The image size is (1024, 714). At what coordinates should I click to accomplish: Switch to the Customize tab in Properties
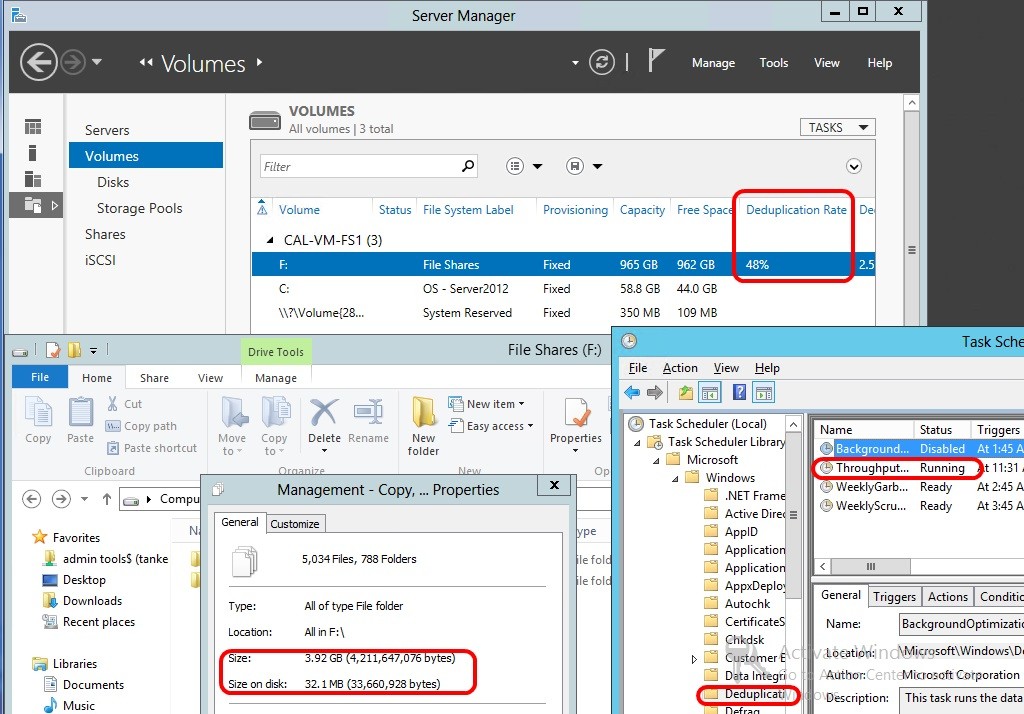[295, 523]
